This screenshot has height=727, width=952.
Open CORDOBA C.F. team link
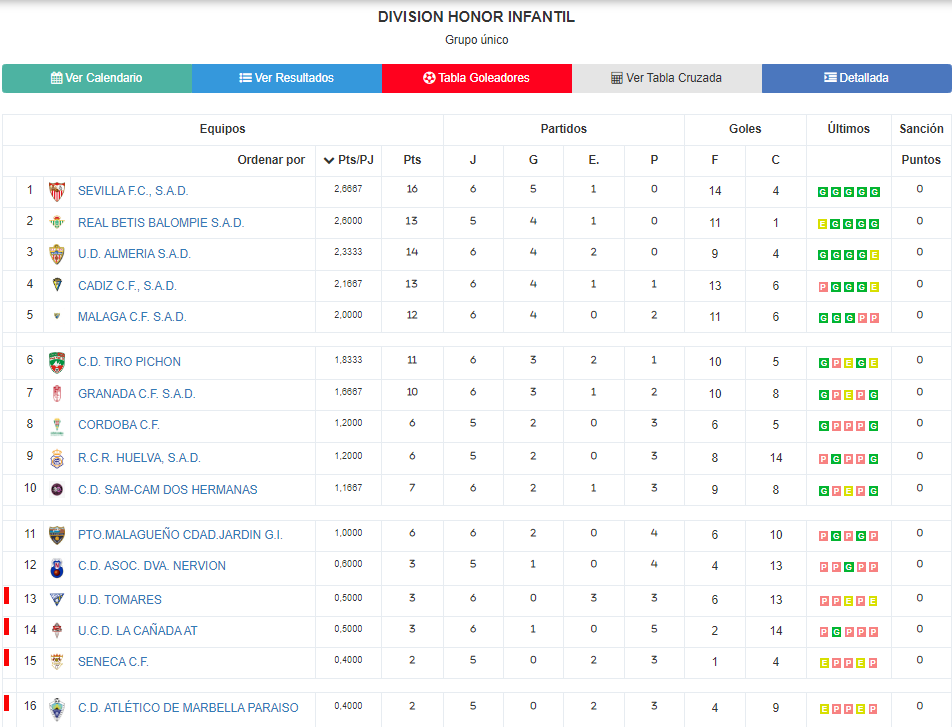pyautogui.click(x=118, y=425)
